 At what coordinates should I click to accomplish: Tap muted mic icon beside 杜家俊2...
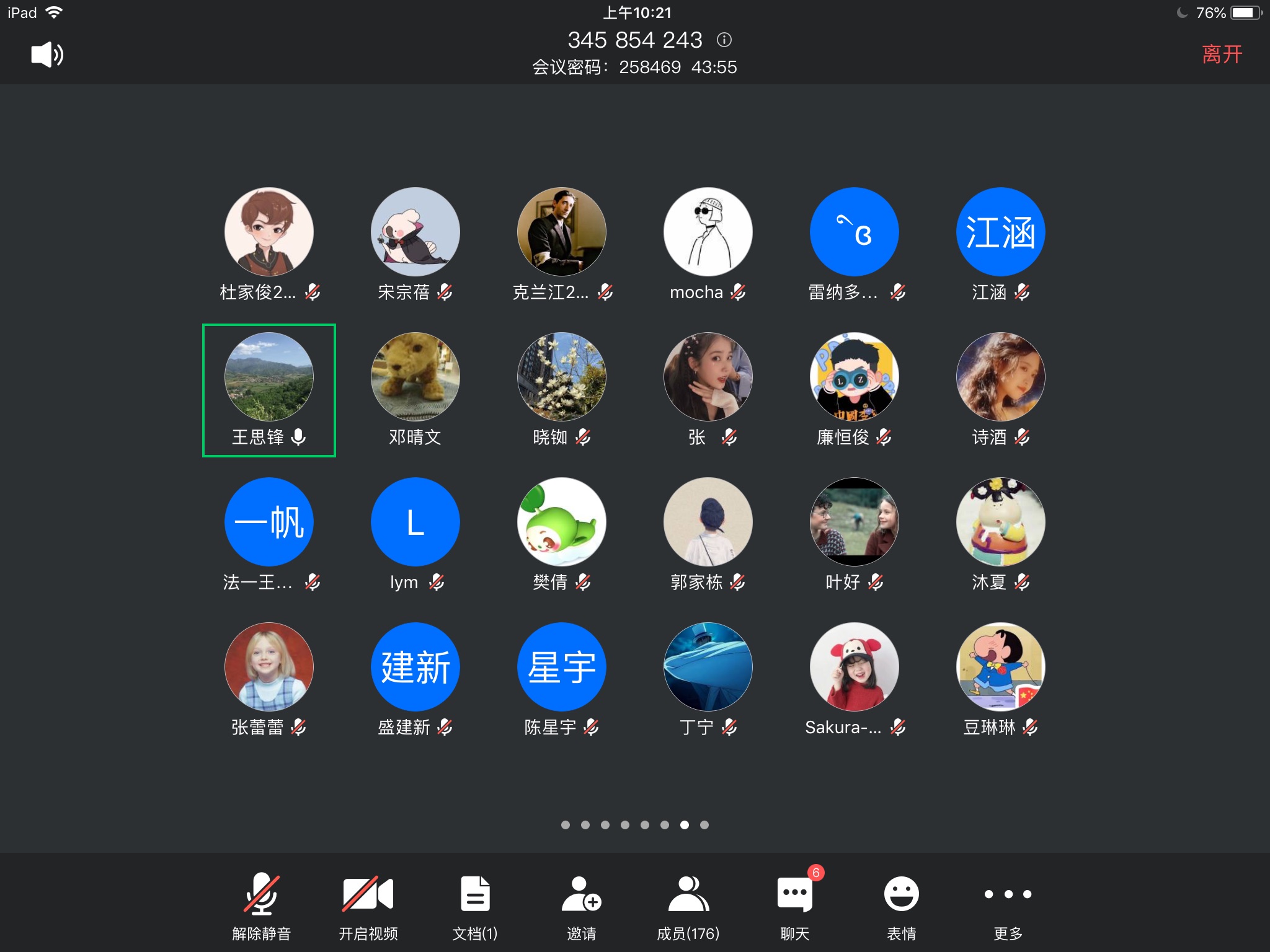[313, 292]
